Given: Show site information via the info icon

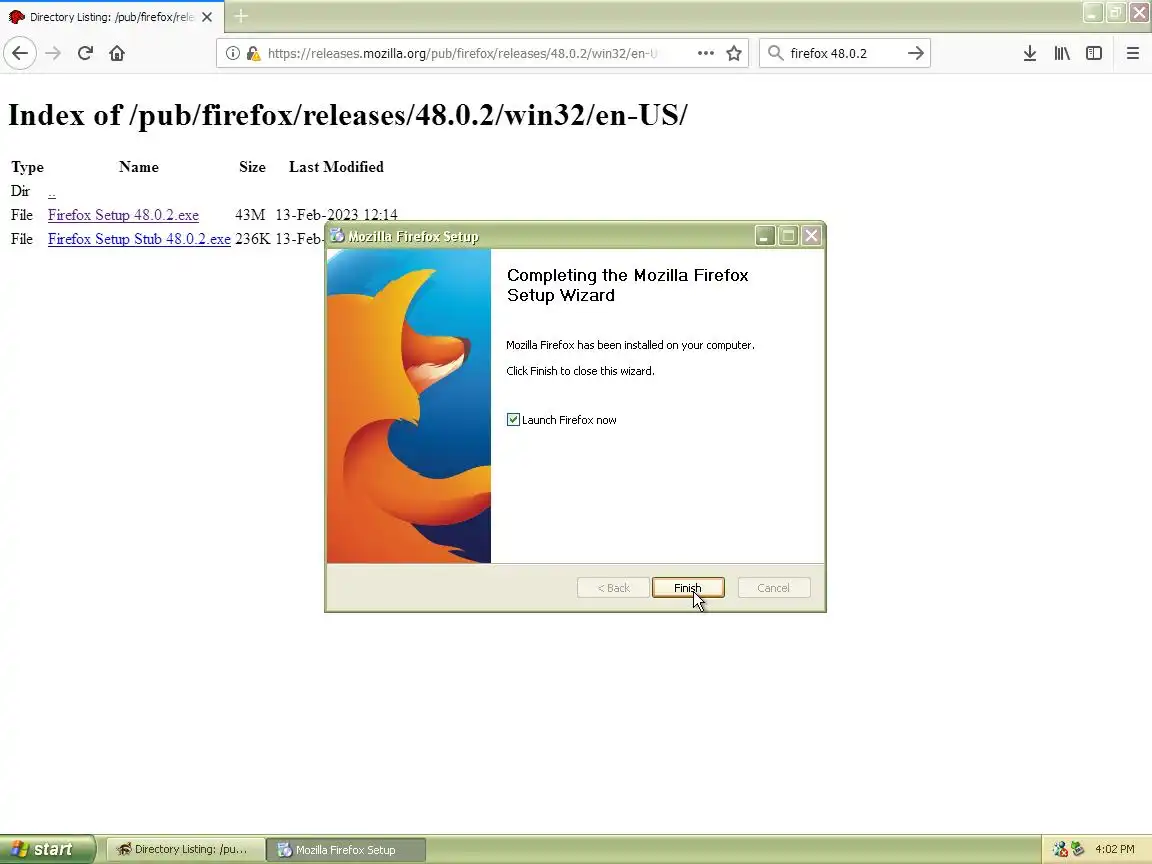Looking at the screenshot, I should pyautogui.click(x=232, y=53).
